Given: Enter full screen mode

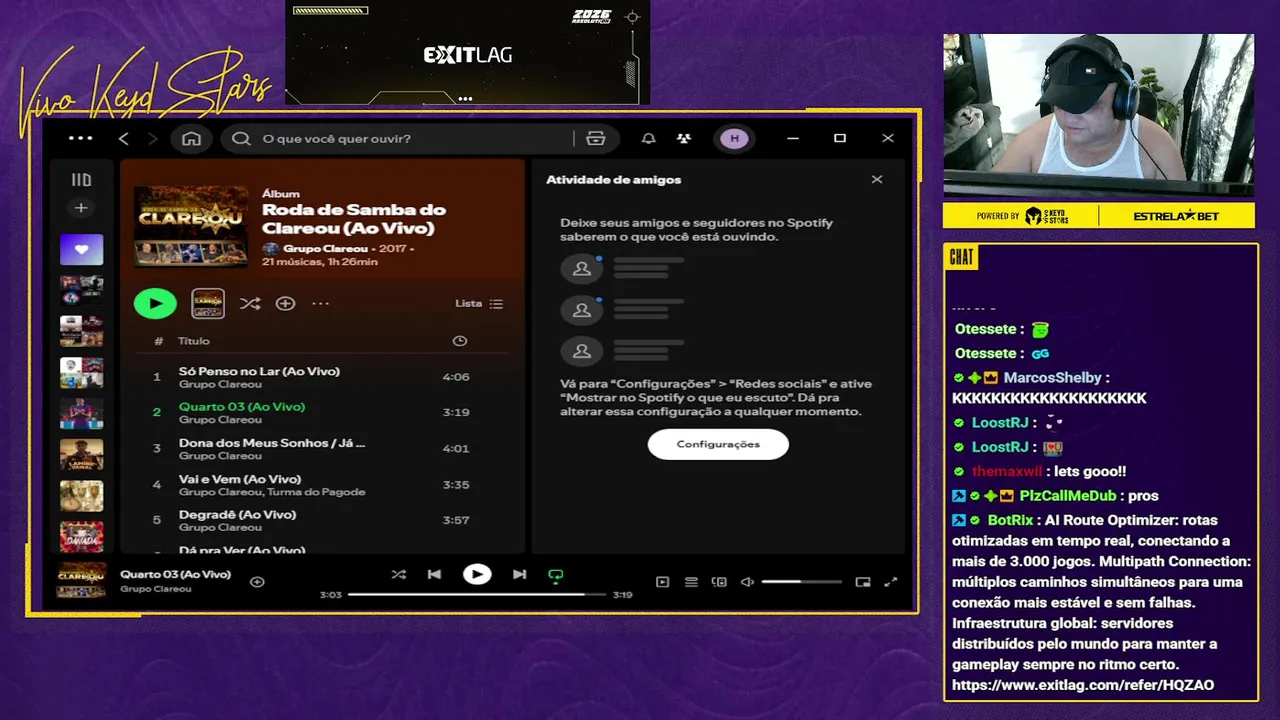Looking at the screenshot, I should coord(891,581).
